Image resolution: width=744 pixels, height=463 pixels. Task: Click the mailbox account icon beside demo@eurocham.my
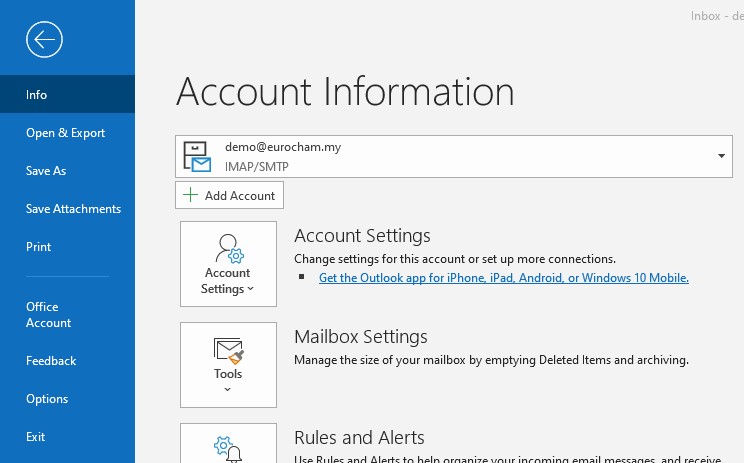pyautogui.click(x=197, y=157)
